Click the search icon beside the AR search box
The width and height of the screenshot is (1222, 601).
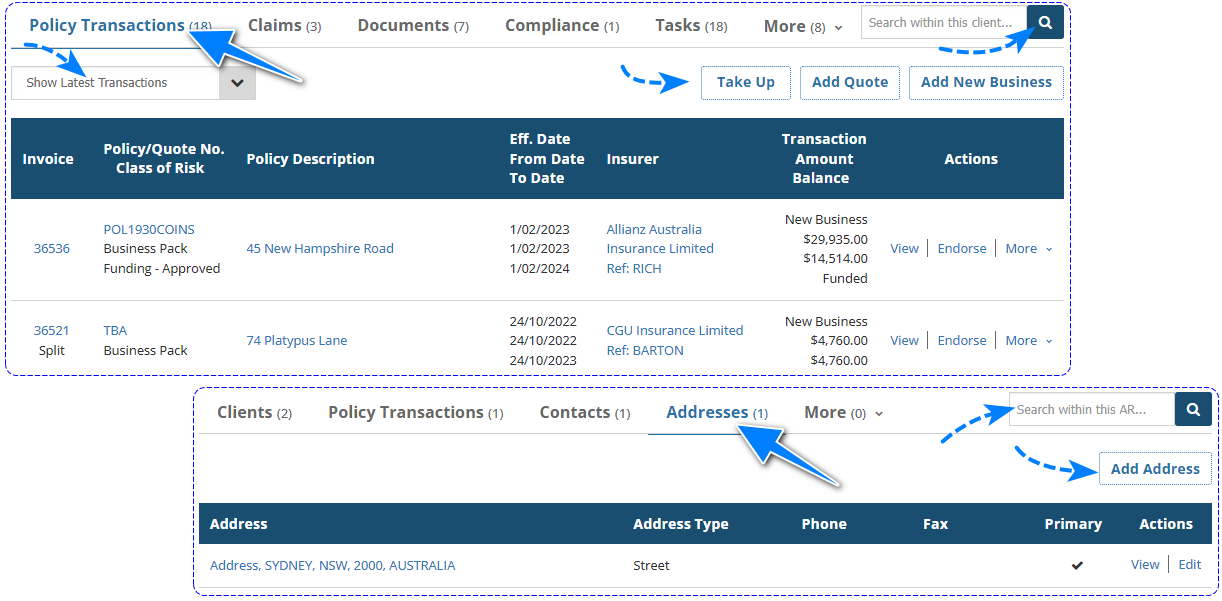(1193, 409)
